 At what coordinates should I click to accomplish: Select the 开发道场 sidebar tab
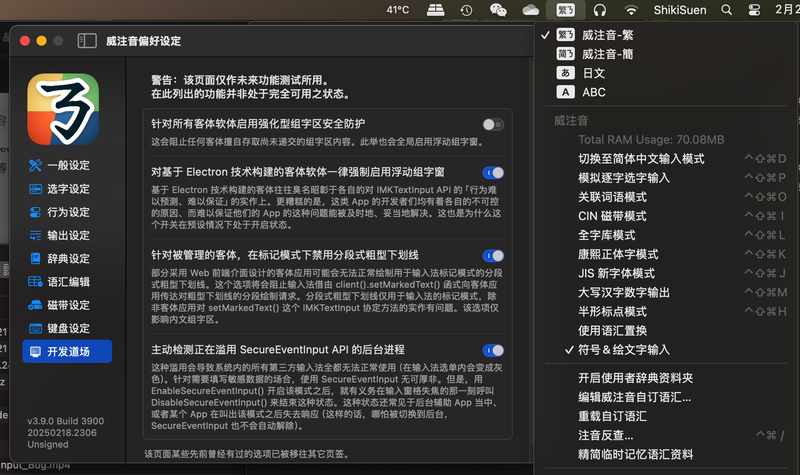click(x=67, y=352)
